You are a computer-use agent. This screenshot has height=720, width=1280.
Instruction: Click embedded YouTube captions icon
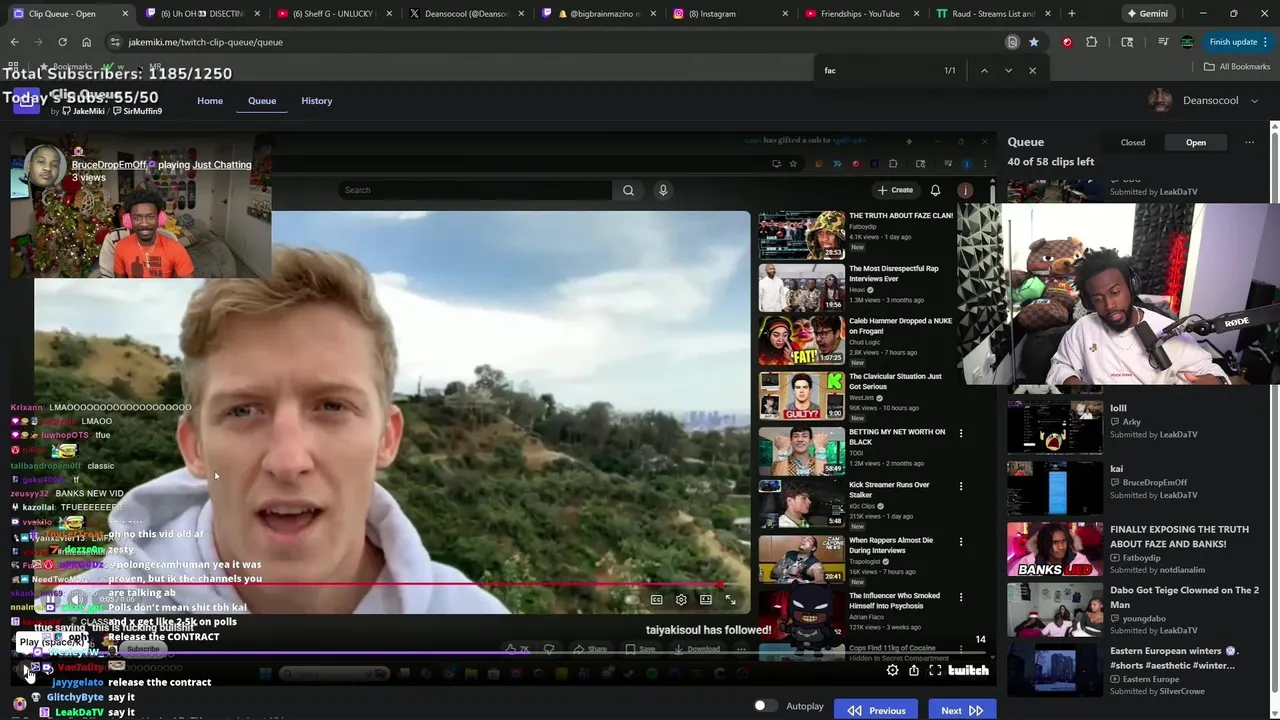(x=656, y=600)
